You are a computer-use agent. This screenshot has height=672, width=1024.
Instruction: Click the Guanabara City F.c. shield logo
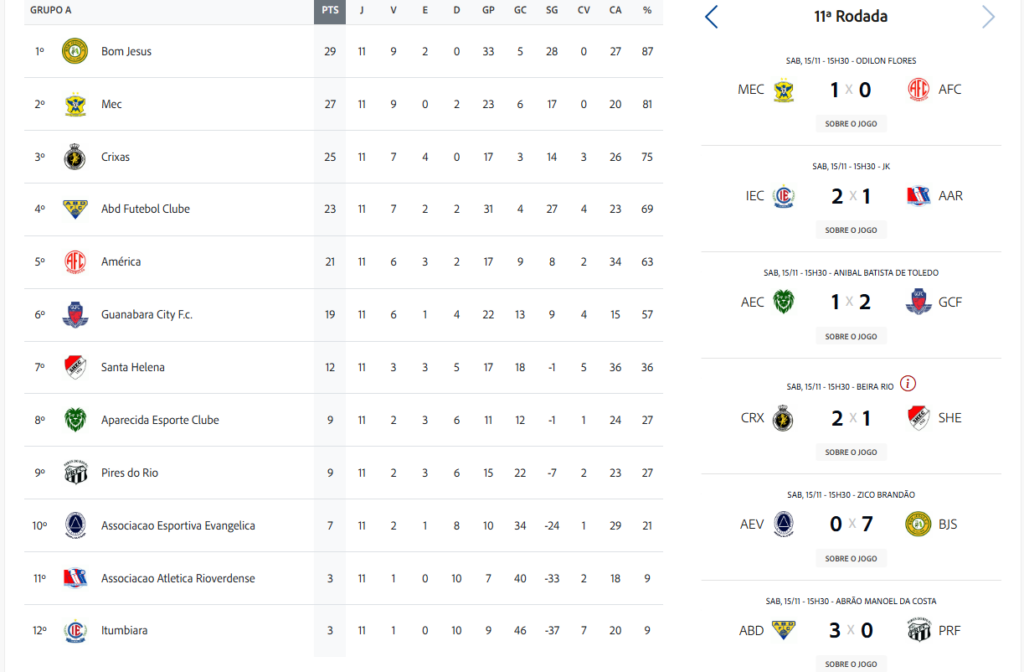(x=75, y=315)
